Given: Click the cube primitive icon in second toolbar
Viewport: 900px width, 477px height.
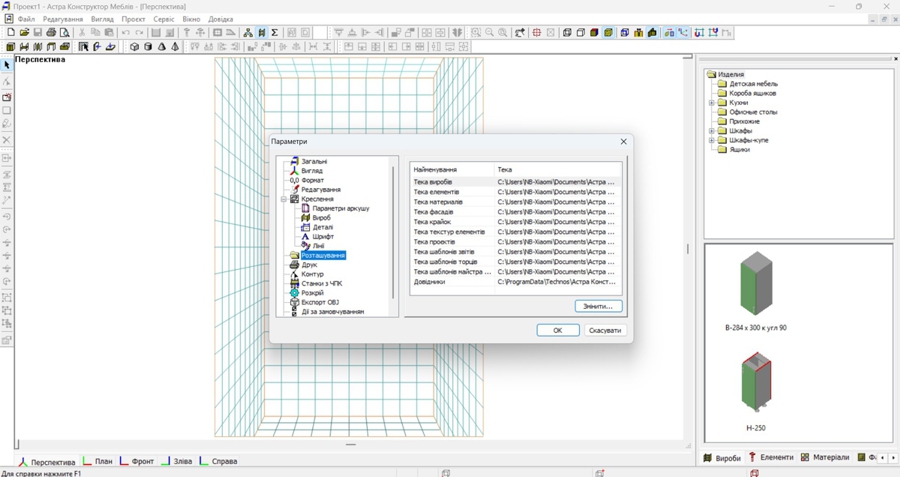Looking at the screenshot, I should click(134, 46).
